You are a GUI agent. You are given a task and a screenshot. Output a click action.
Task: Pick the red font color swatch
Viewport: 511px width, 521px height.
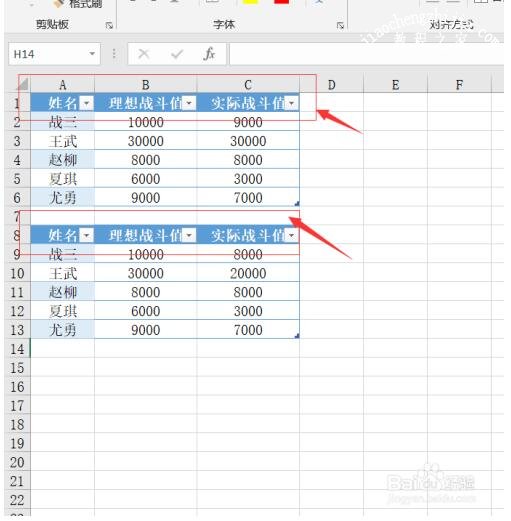point(281,2)
